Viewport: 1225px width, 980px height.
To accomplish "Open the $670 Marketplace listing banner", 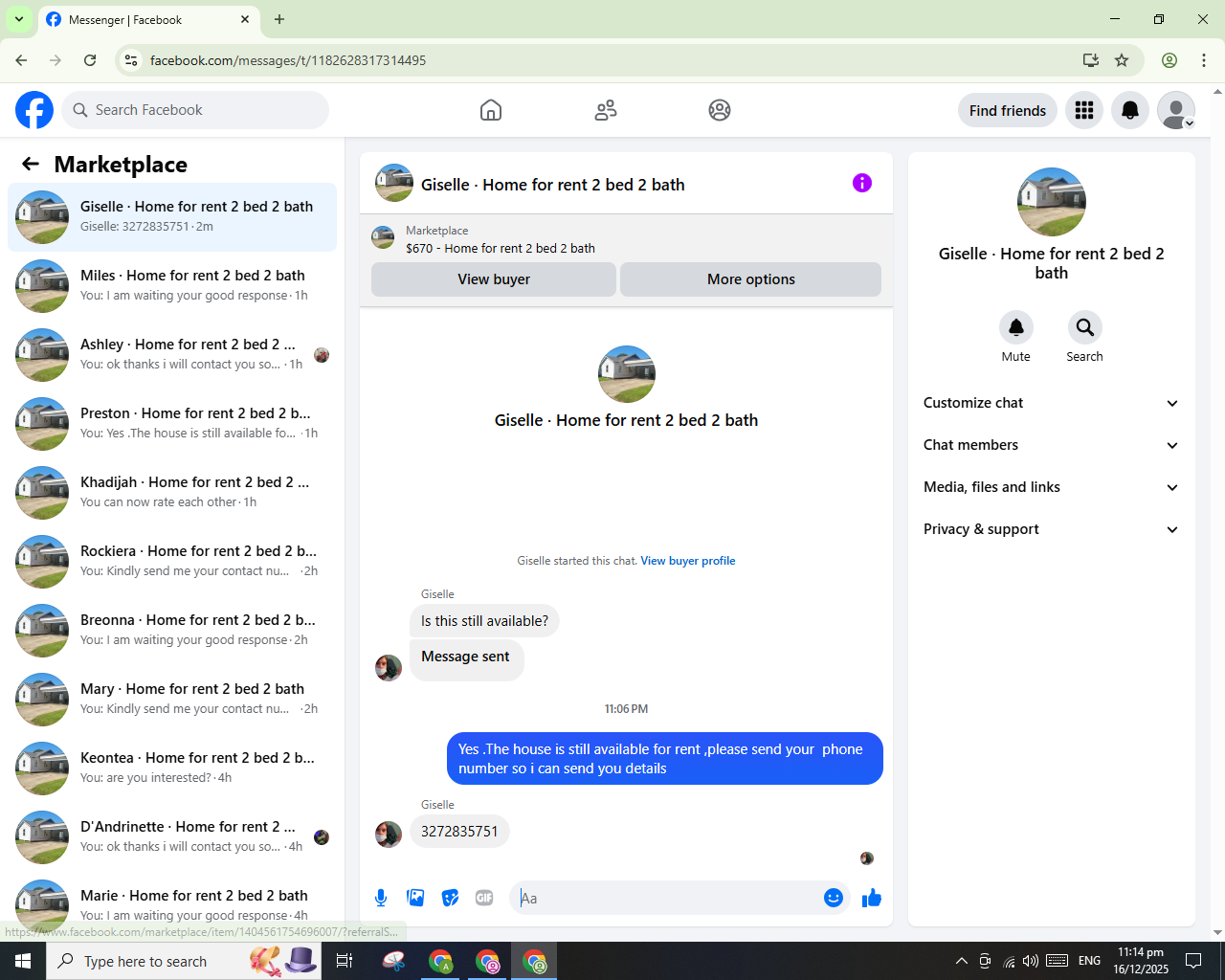I will 626,238.
